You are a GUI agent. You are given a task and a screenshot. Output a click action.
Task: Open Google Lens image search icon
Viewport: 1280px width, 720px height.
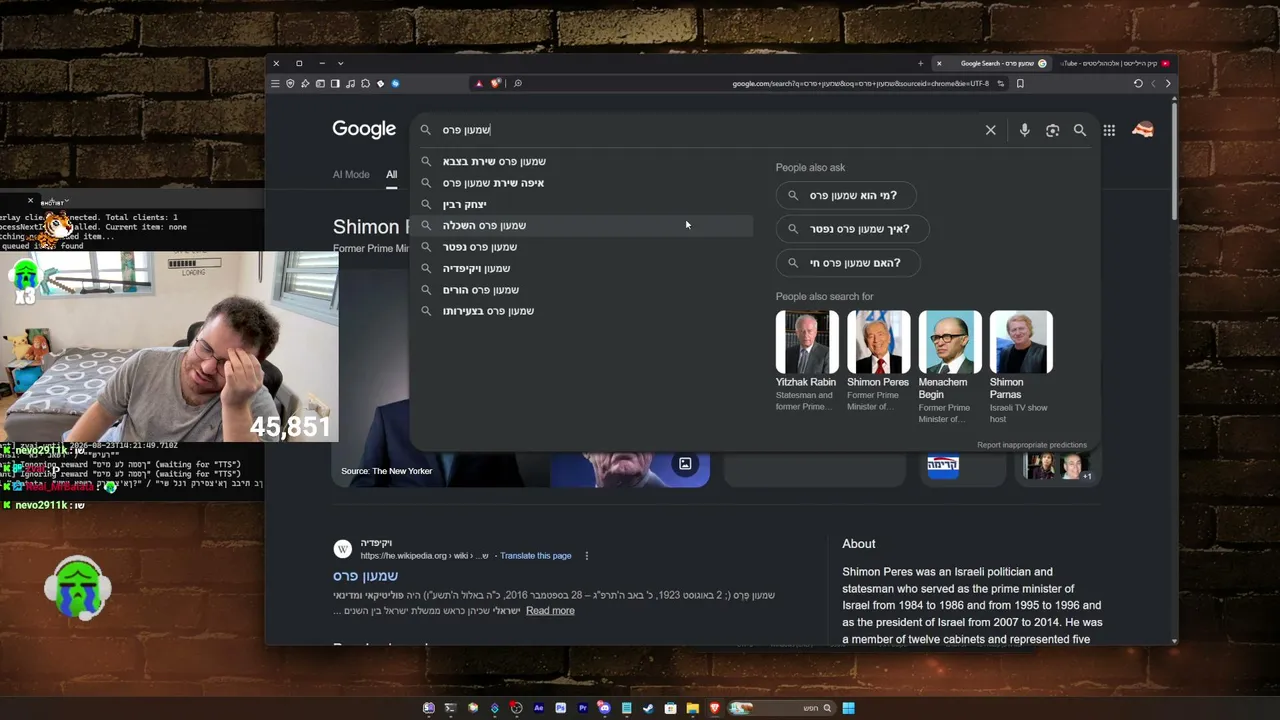tap(1052, 130)
